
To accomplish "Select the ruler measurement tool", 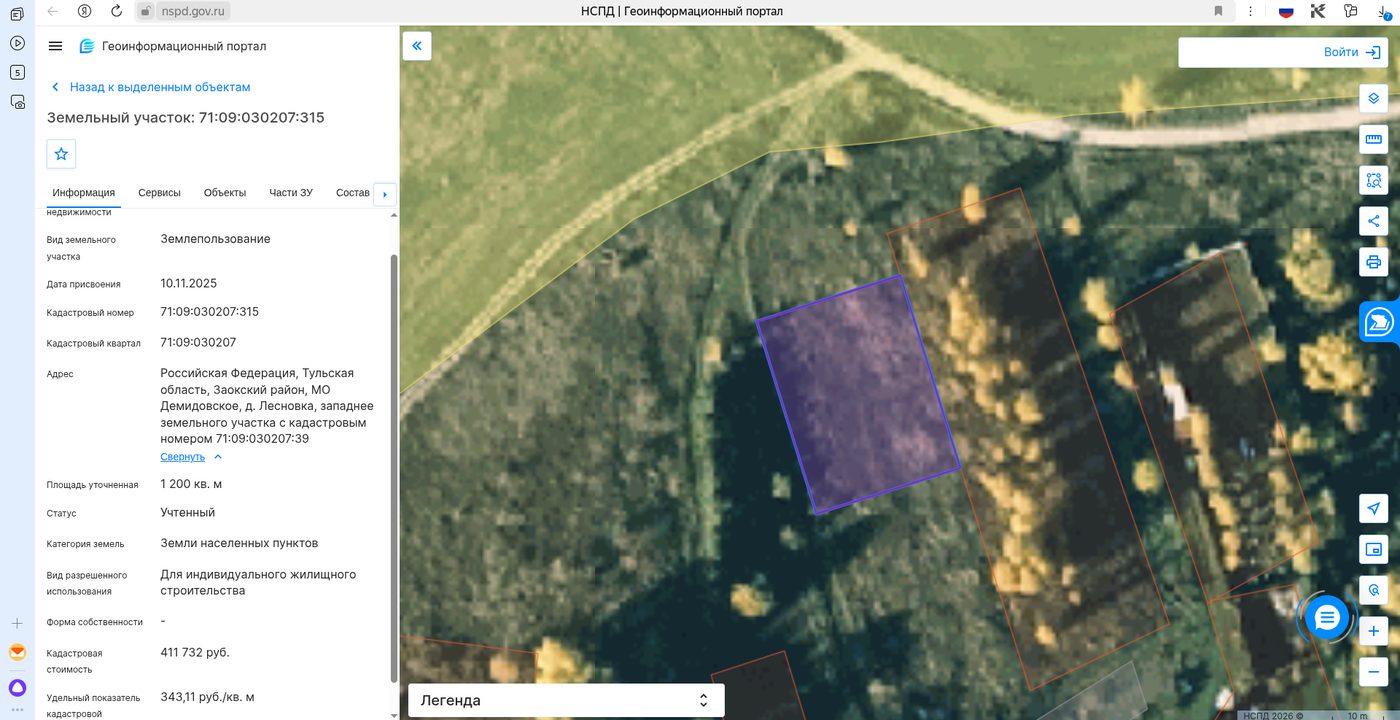I will (1374, 139).
